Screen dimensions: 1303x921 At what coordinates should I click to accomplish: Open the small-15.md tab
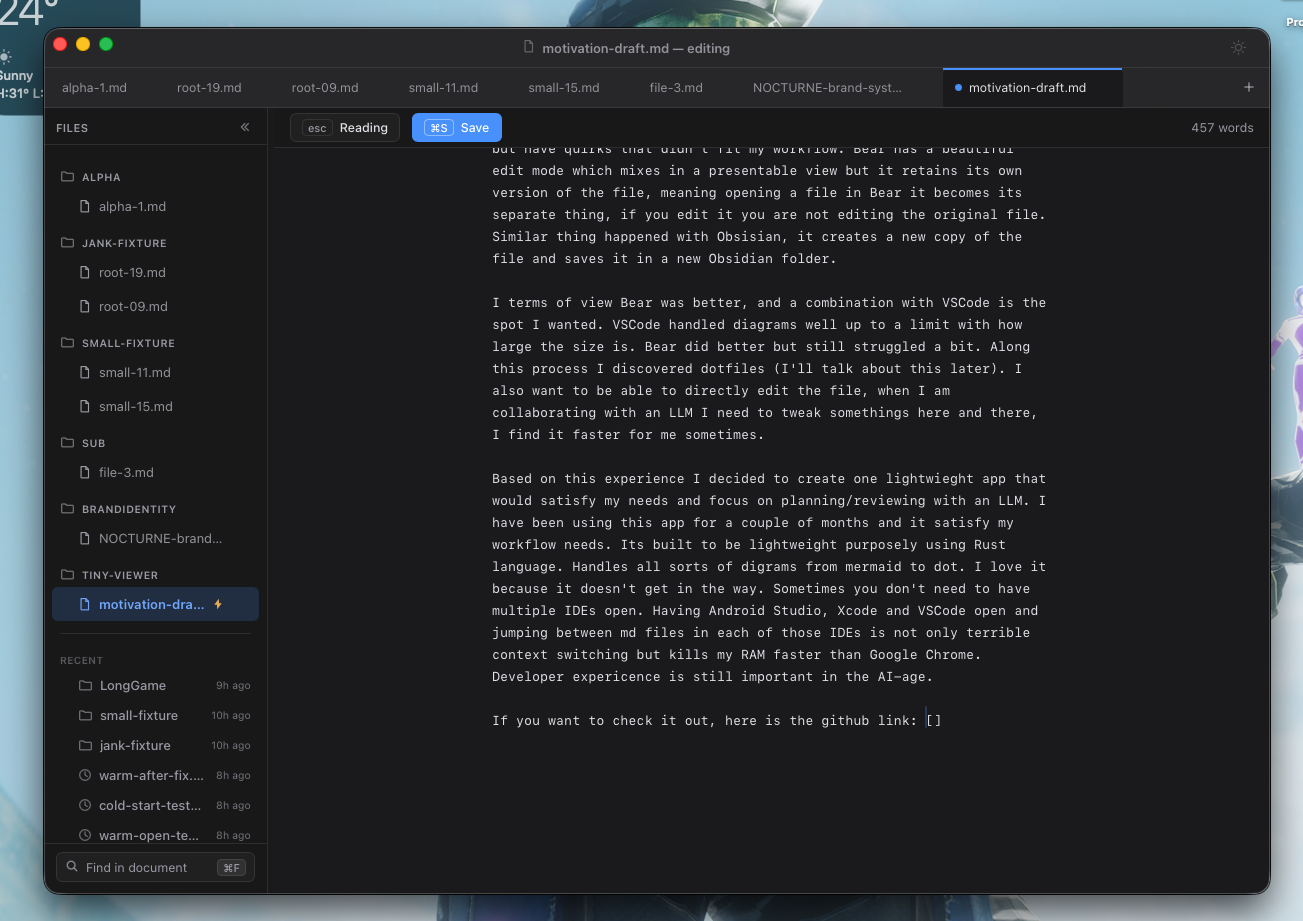tap(564, 87)
